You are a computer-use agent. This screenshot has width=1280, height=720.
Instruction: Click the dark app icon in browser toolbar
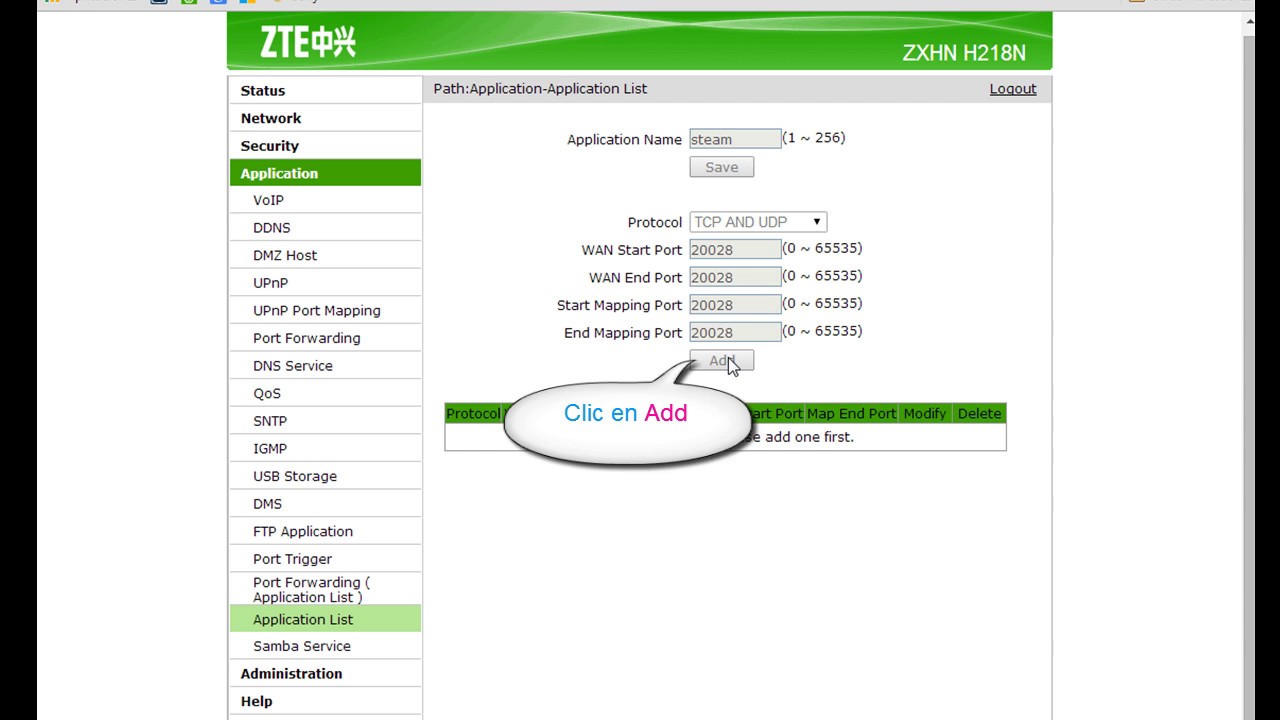[x=158, y=3]
